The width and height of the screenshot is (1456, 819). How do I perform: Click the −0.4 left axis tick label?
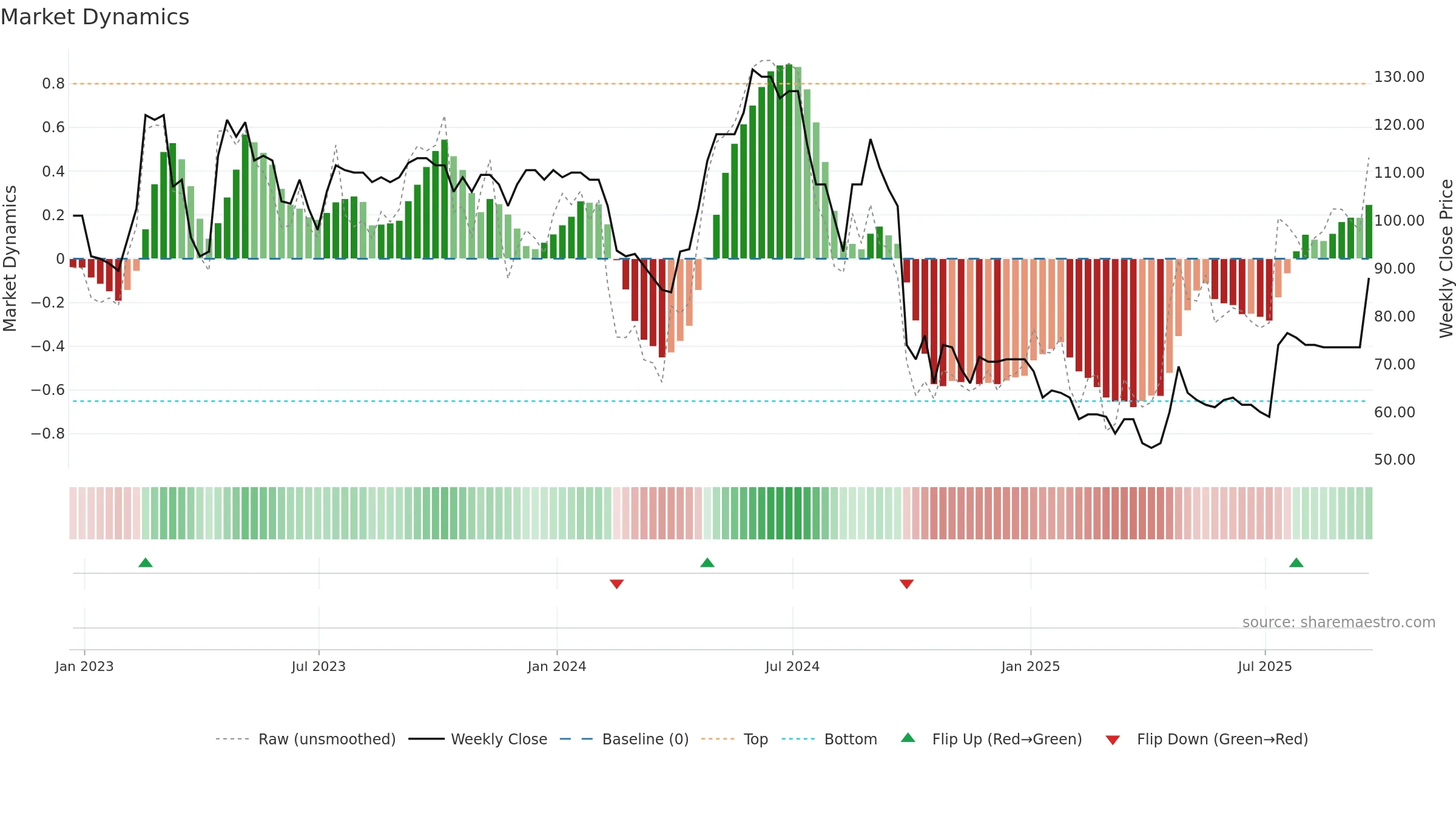click(x=48, y=346)
